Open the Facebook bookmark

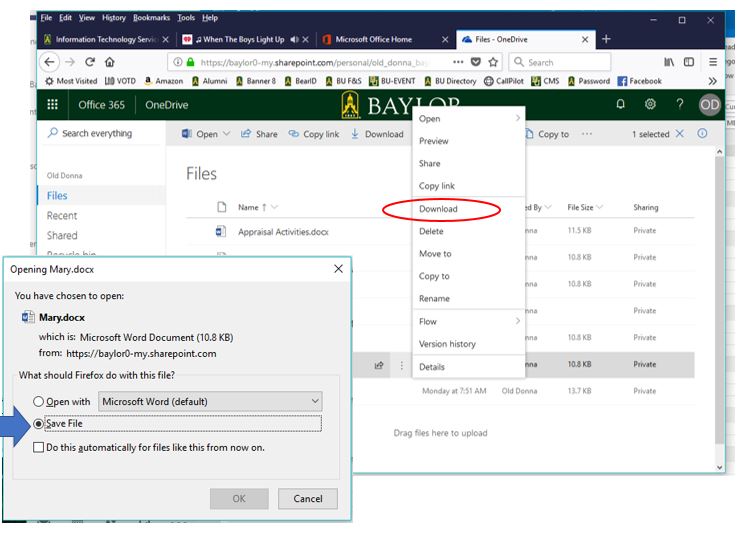[640, 81]
